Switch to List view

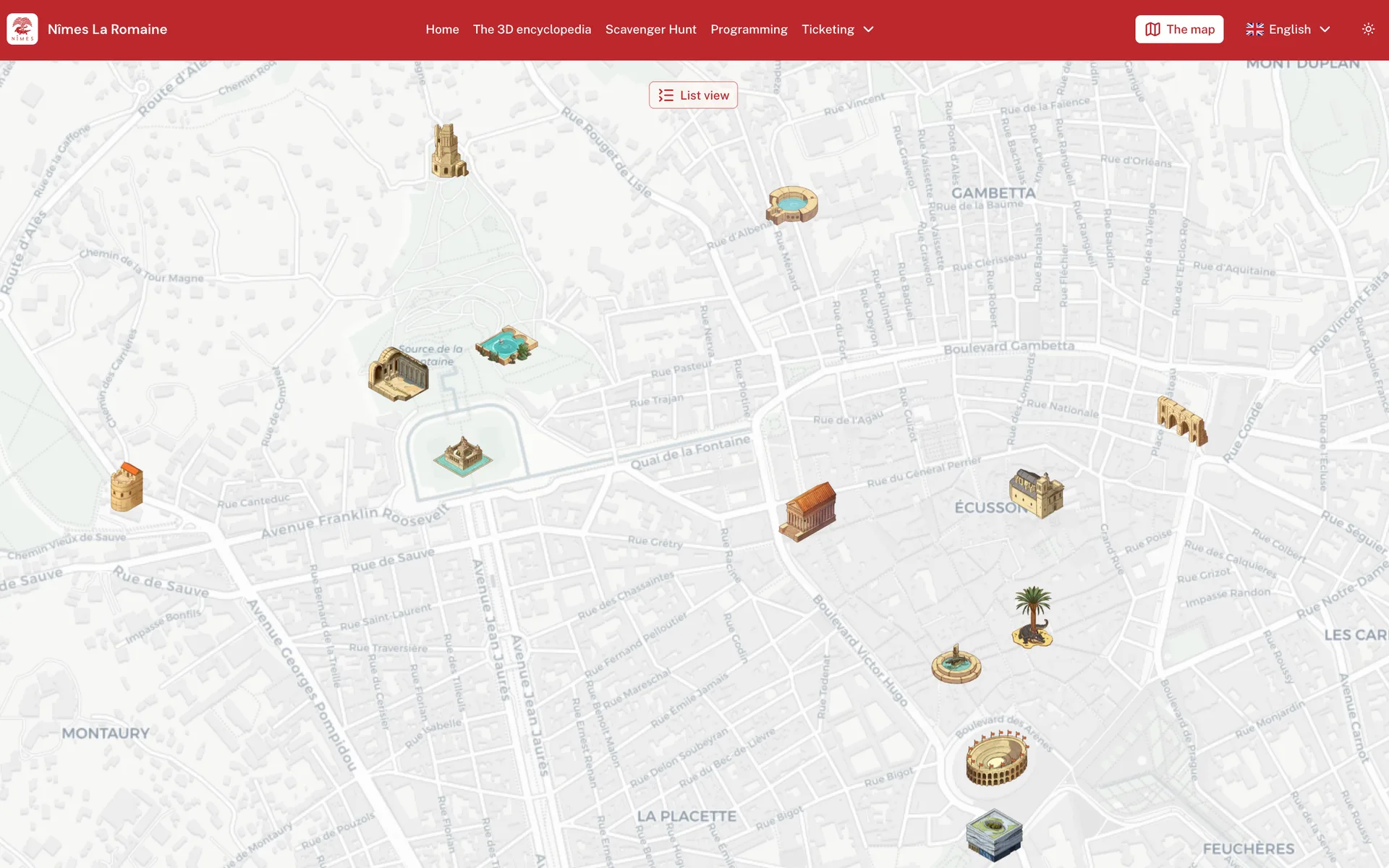pos(693,95)
